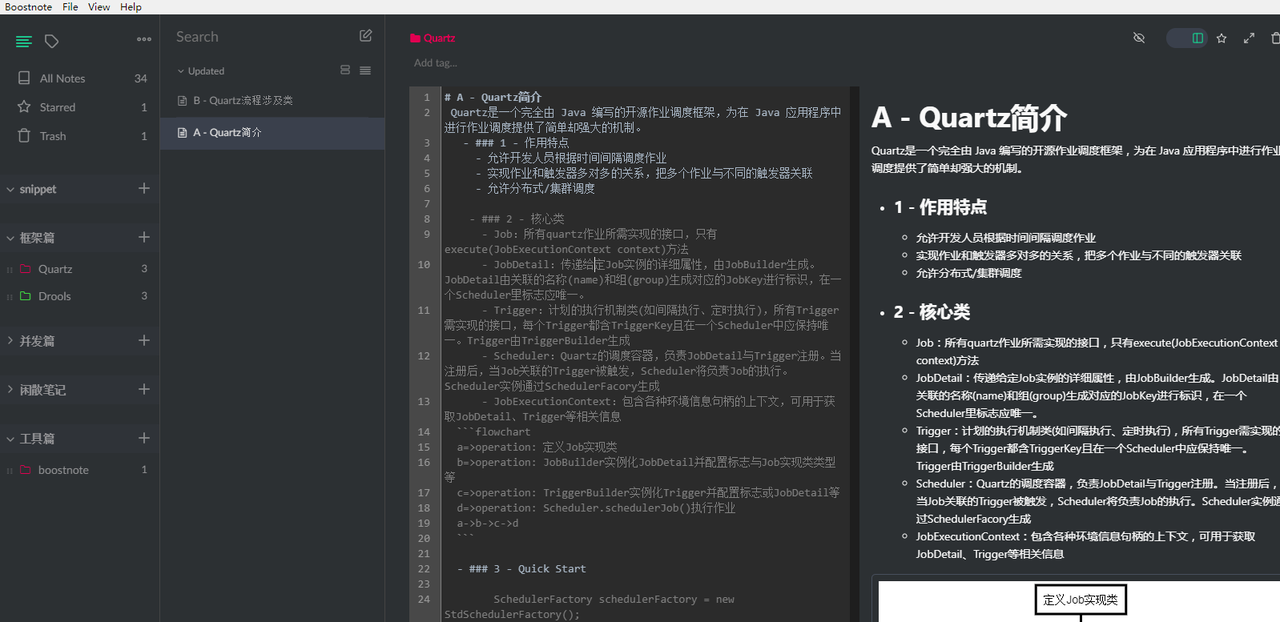The height and width of the screenshot is (622, 1280).
Task: Star the current note
Action: click(1221, 38)
